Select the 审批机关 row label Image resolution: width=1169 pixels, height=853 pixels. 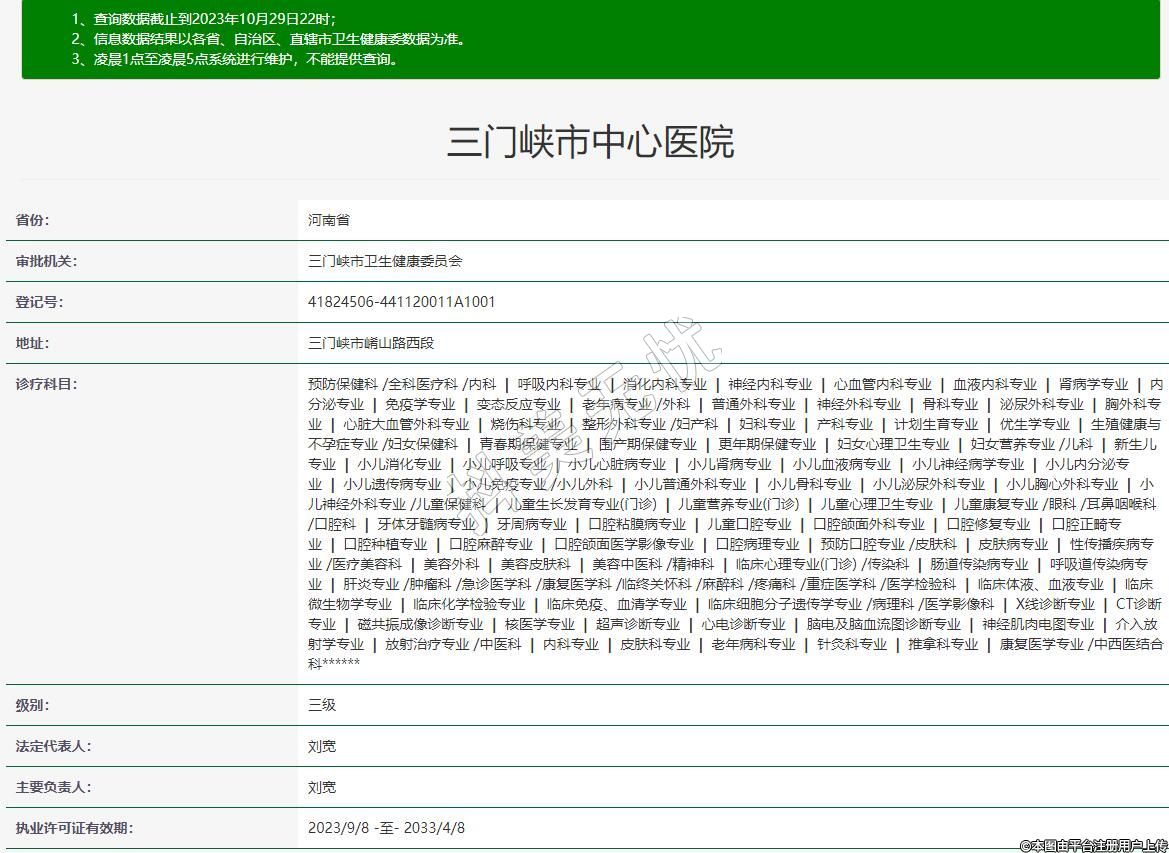46,261
